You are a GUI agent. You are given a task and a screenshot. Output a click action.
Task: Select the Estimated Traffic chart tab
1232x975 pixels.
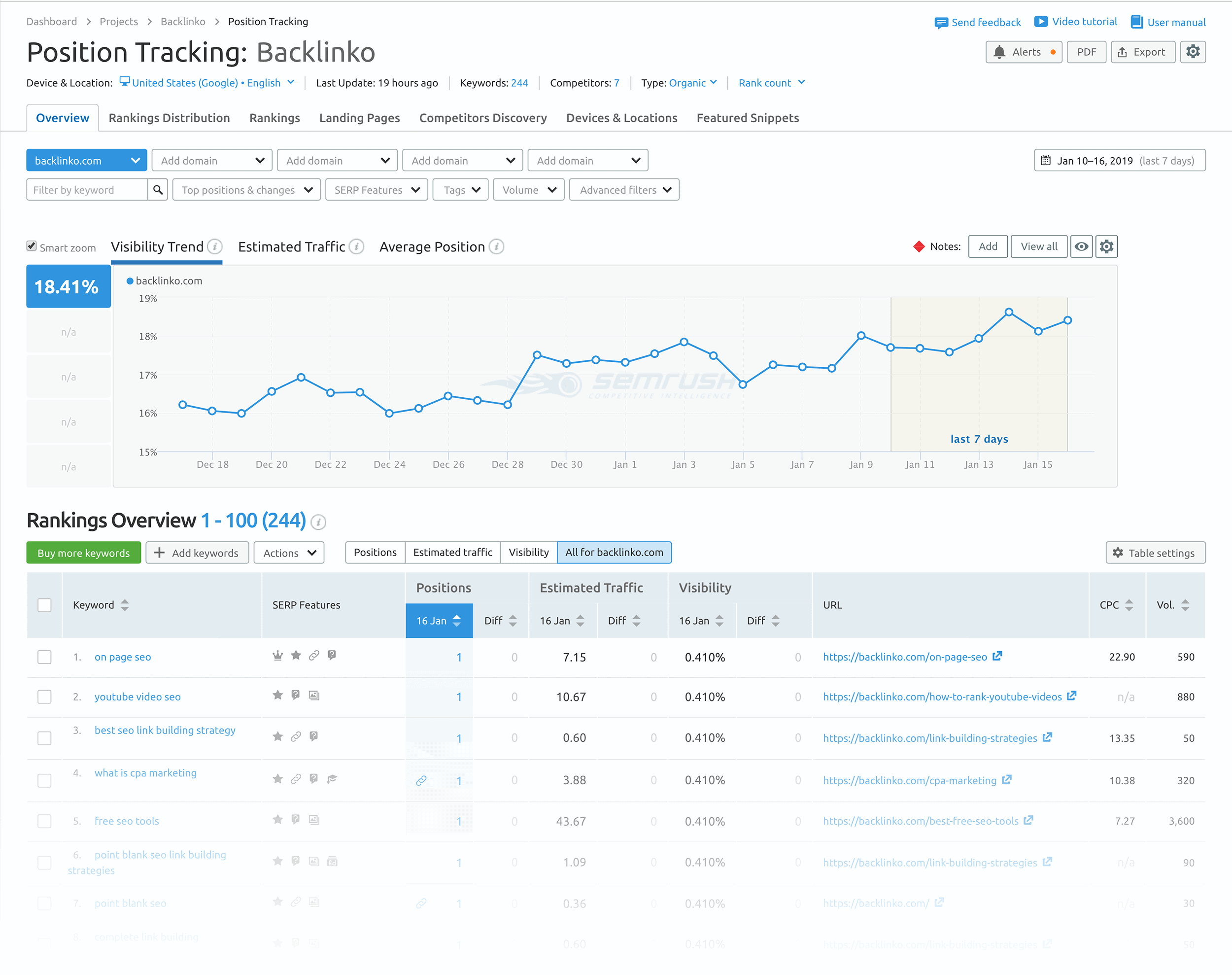coord(292,246)
